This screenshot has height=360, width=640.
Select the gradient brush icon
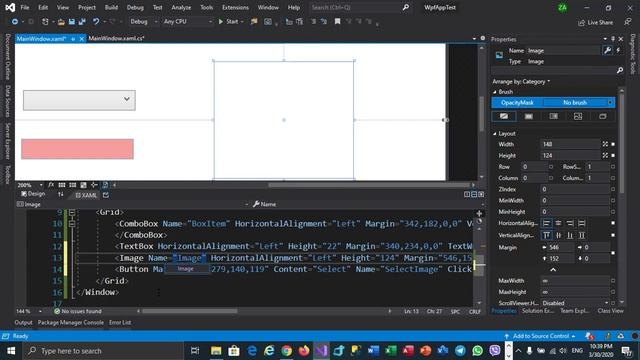pyautogui.click(x=553, y=116)
